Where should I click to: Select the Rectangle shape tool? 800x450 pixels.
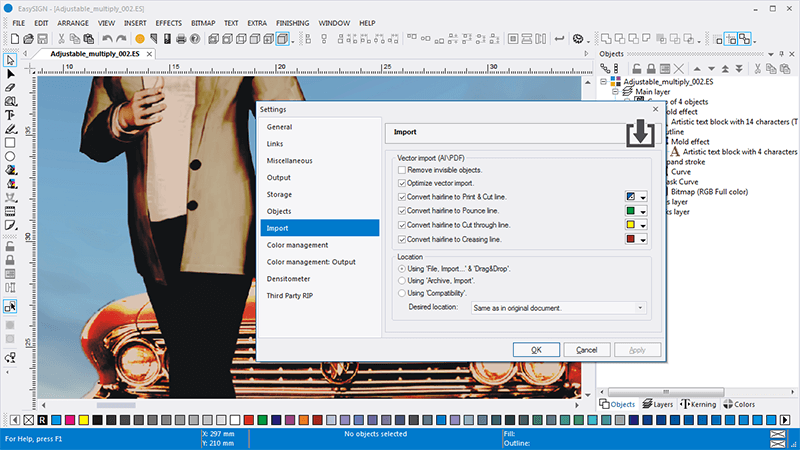point(10,143)
